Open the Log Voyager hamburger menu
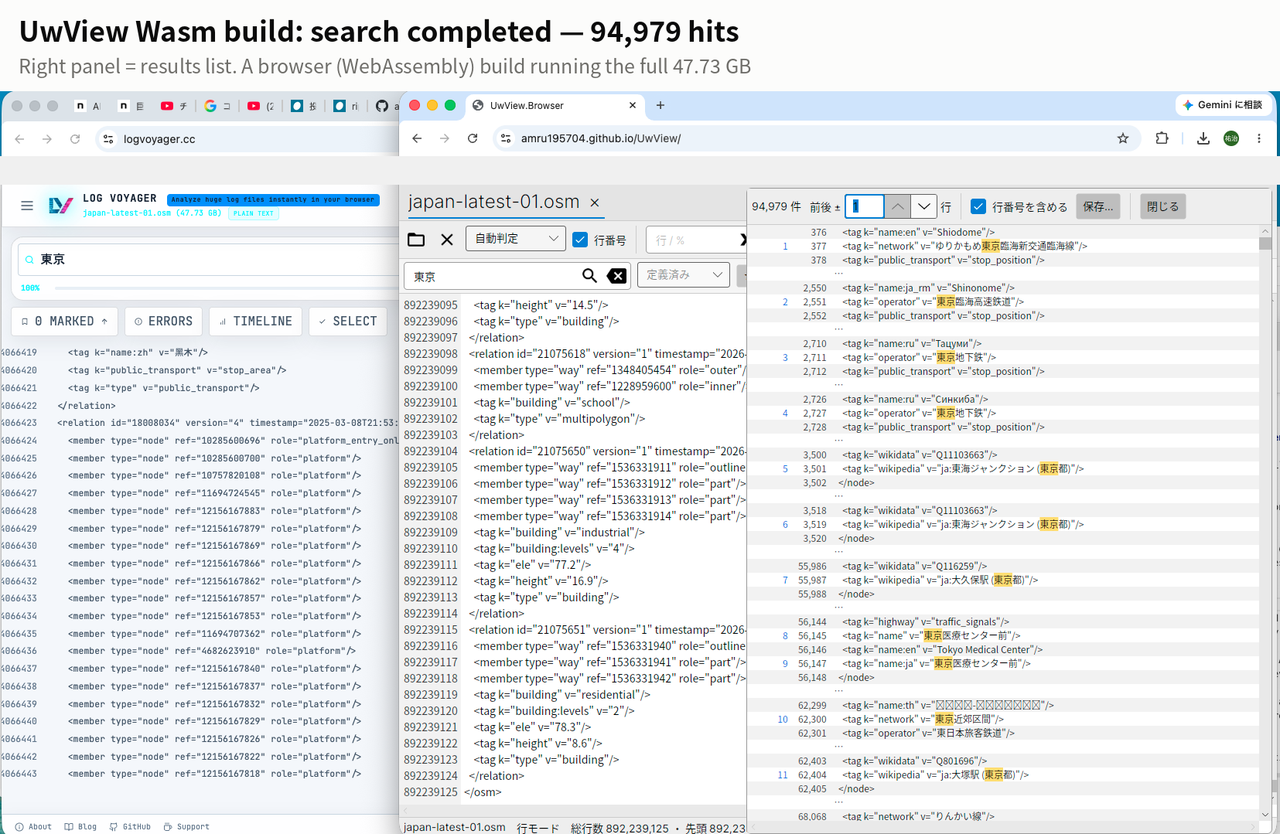1280x834 pixels. (x=27, y=206)
